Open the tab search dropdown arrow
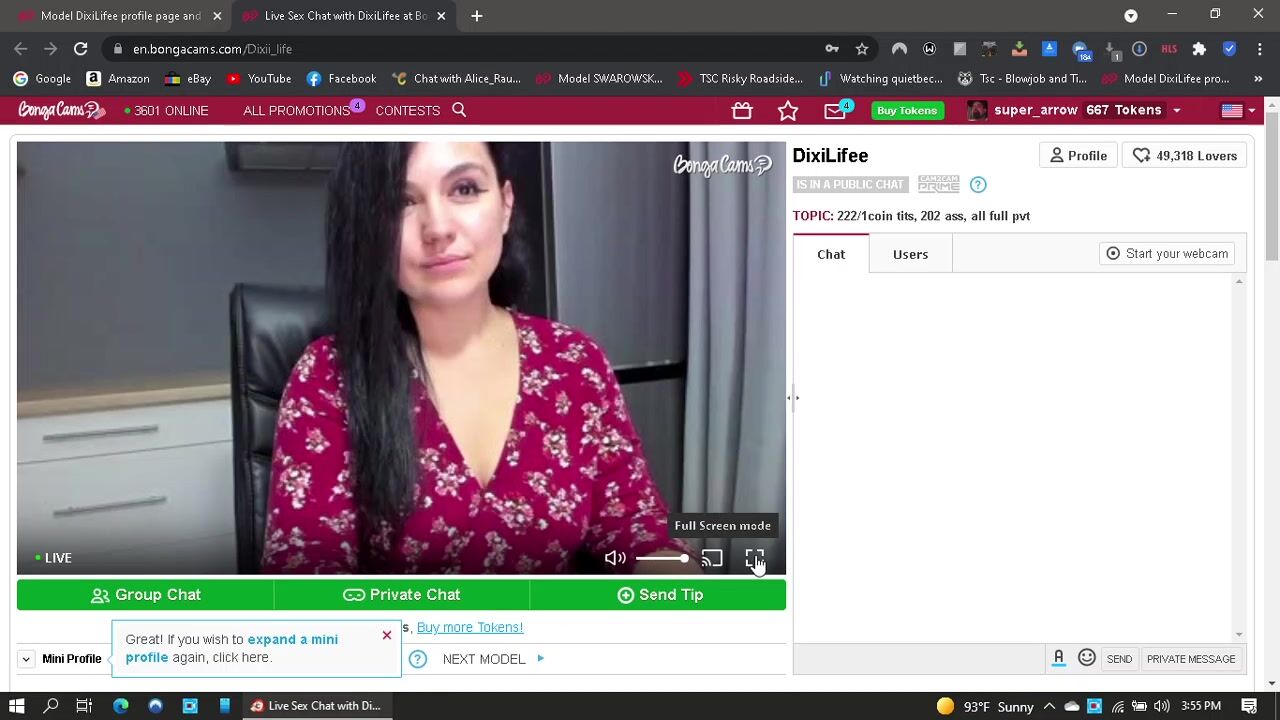This screenshot has width=1280, height=720. coord(1131,16)
